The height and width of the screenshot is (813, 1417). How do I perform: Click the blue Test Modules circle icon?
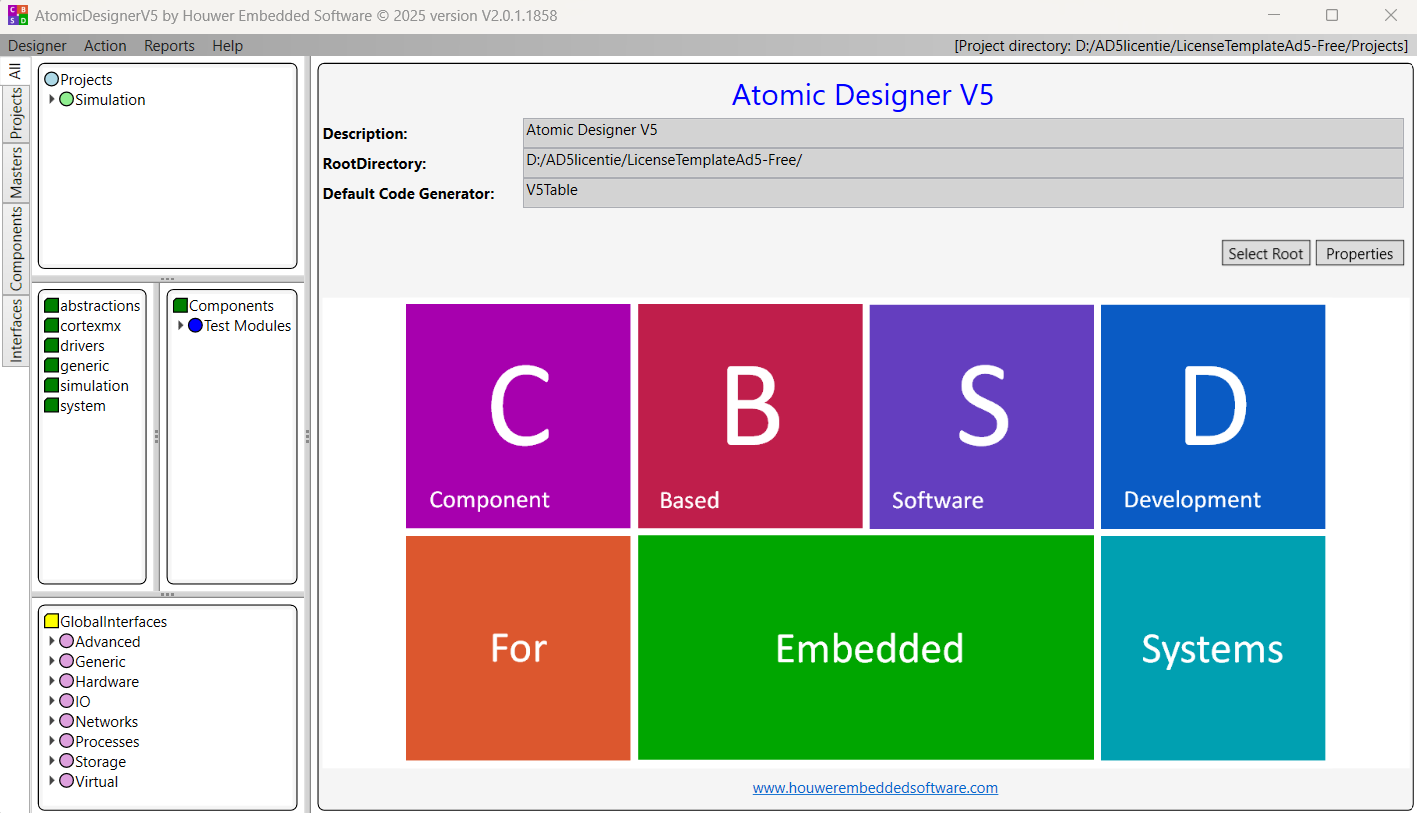[195, 326]
